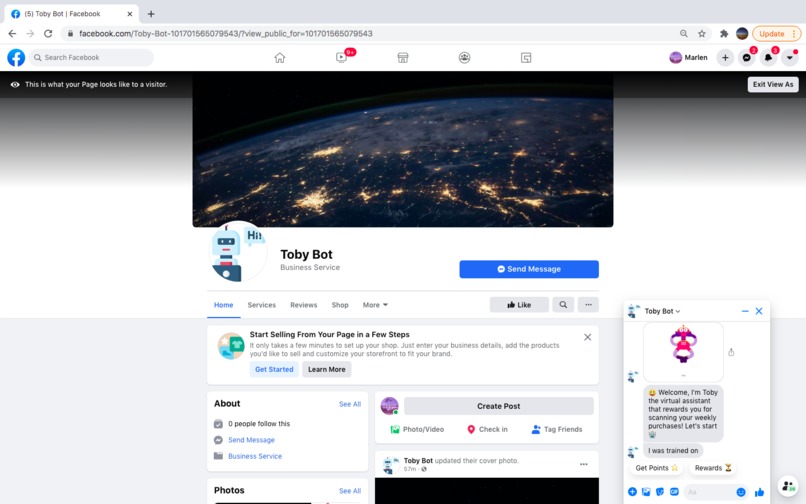This screenshot has height=504, width=806.
Task: Search within the page using magnifier button
Action: pyautogui.click(x=563, y=305)
